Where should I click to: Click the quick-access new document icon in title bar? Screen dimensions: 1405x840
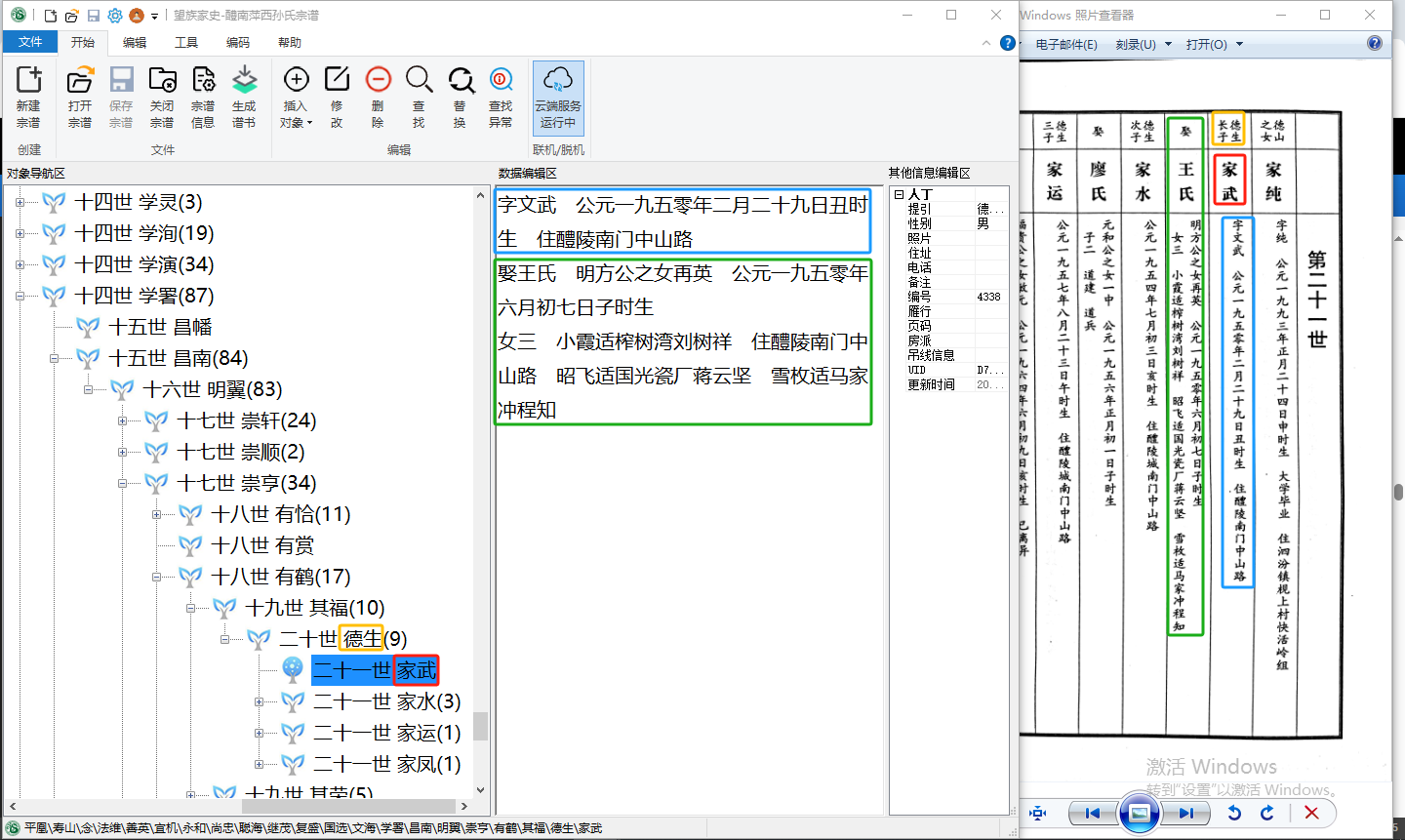51,16
